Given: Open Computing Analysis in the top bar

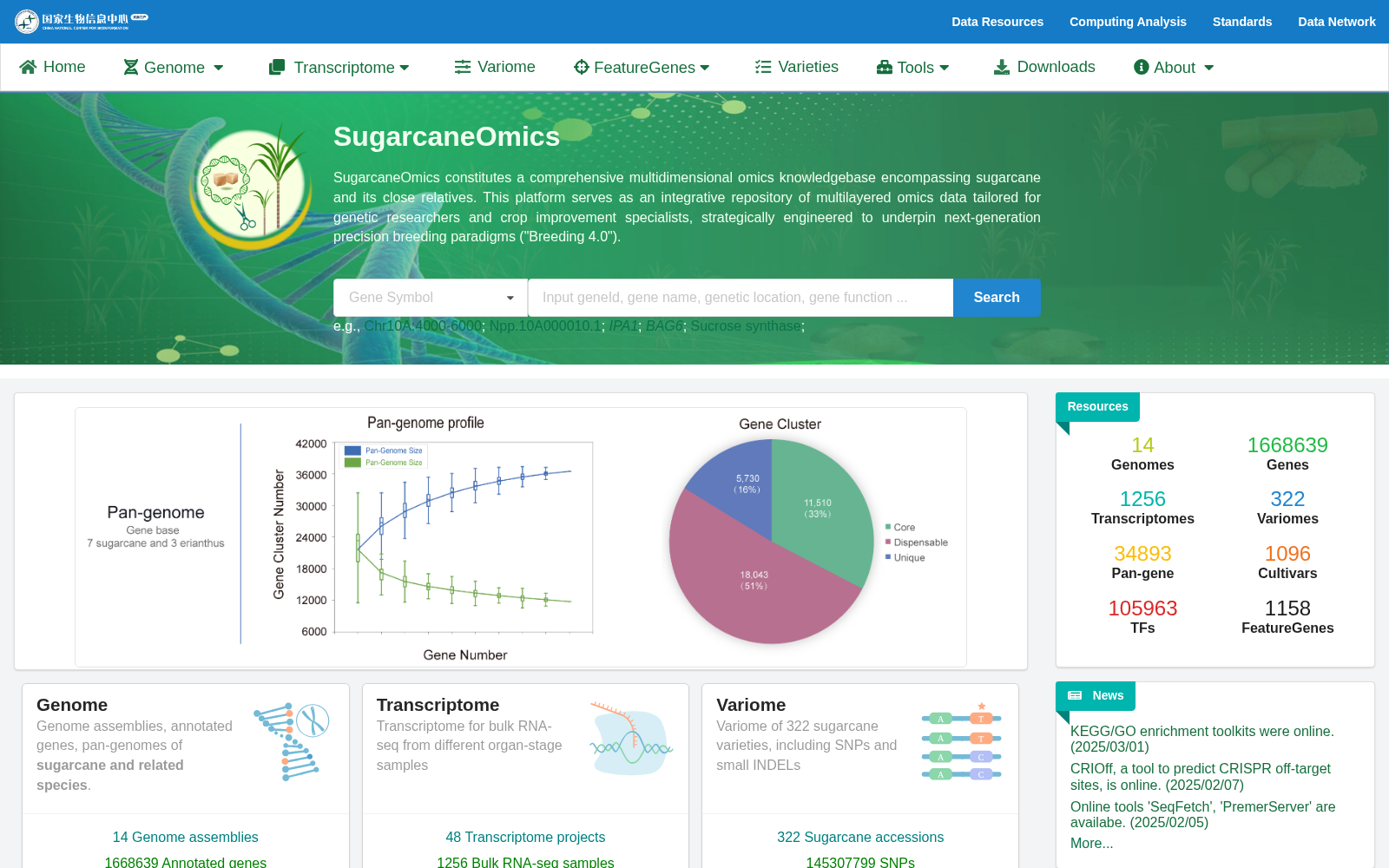Looking at the screenshot, I should pos(1128,22).
